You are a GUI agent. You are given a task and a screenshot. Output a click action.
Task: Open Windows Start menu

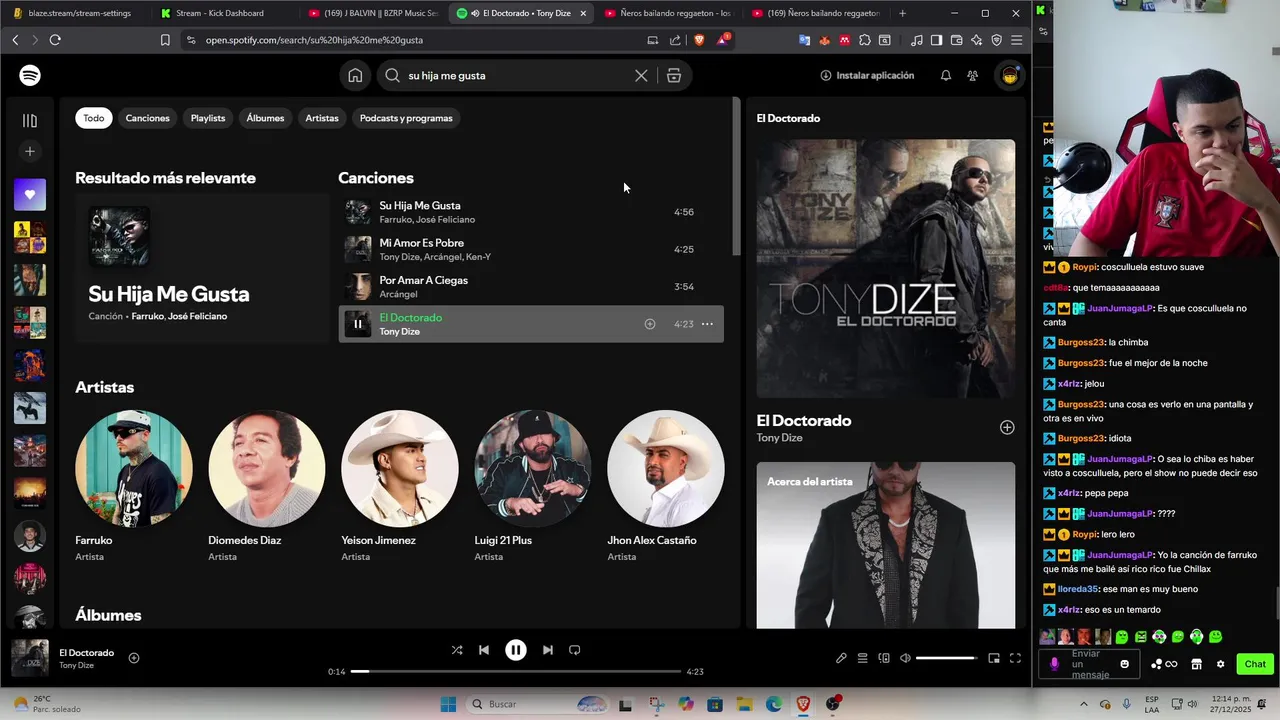448,704
